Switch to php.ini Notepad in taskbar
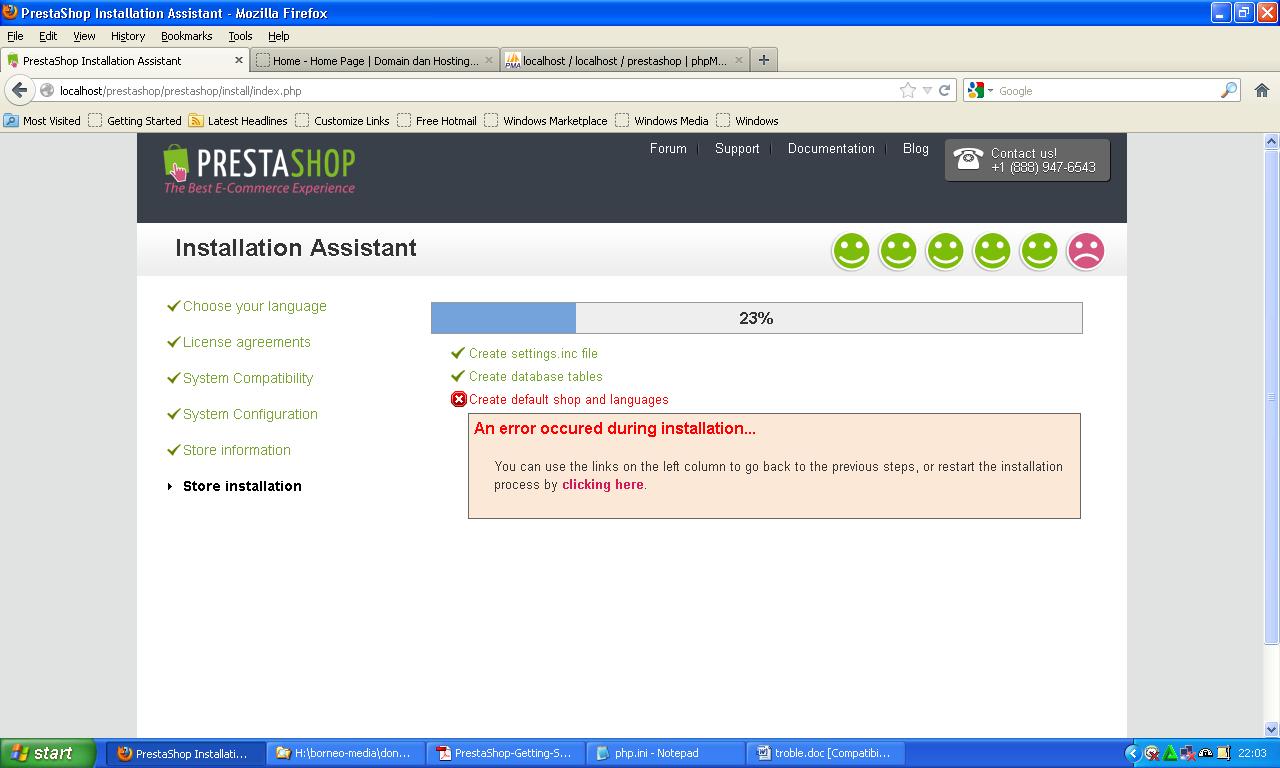This screenshot has width=1280, height=768. (666, 753)
